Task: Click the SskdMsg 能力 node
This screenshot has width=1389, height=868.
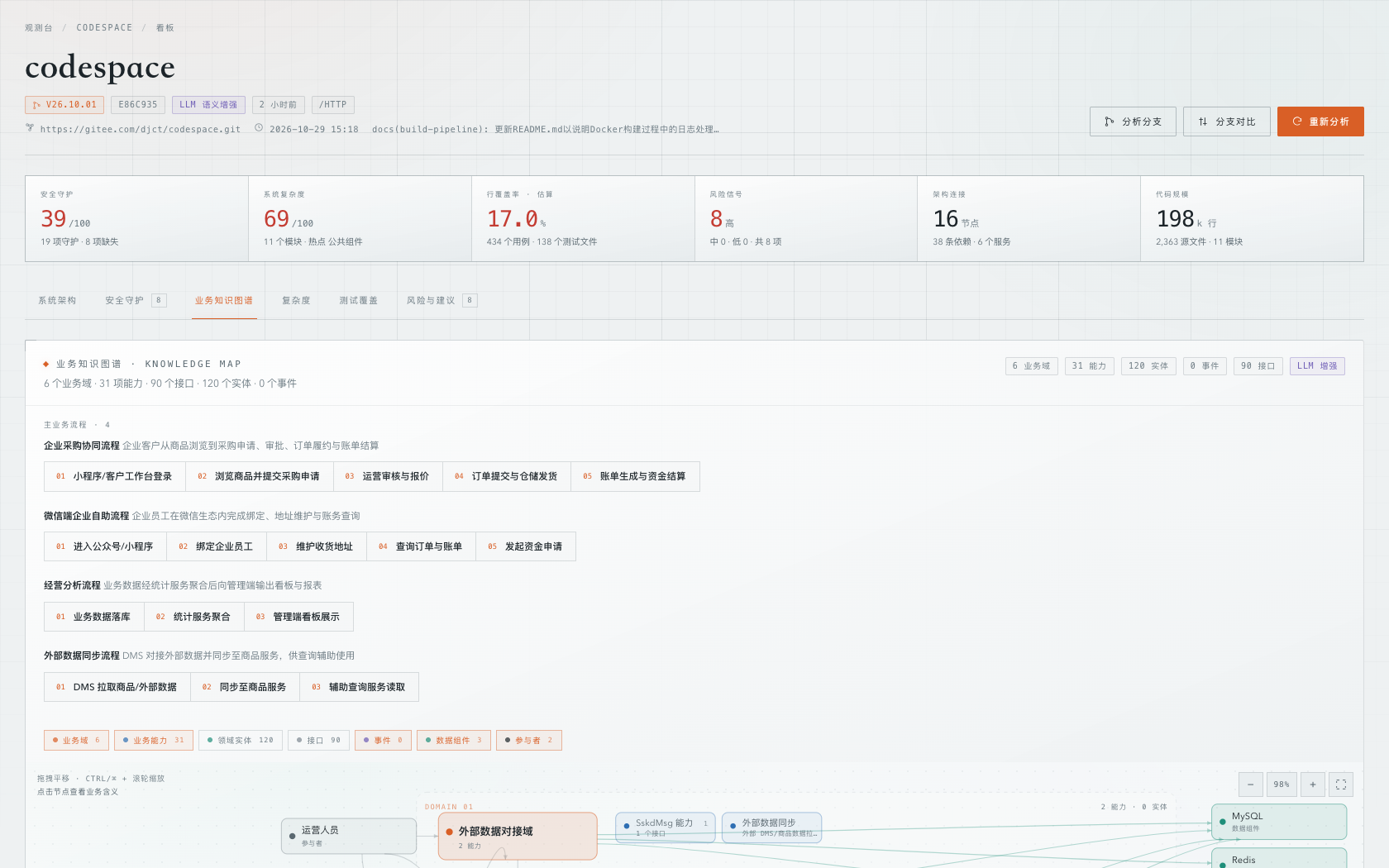Action: 666,827
